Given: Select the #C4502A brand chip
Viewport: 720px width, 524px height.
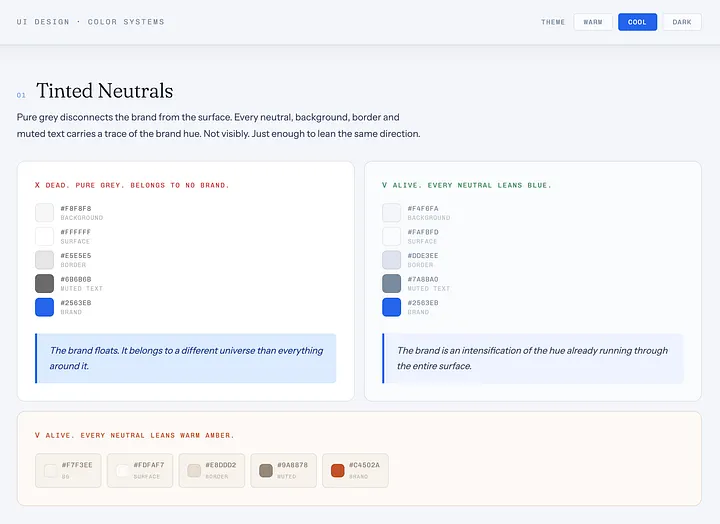Looking at the screenshot, I should [355, 471].
